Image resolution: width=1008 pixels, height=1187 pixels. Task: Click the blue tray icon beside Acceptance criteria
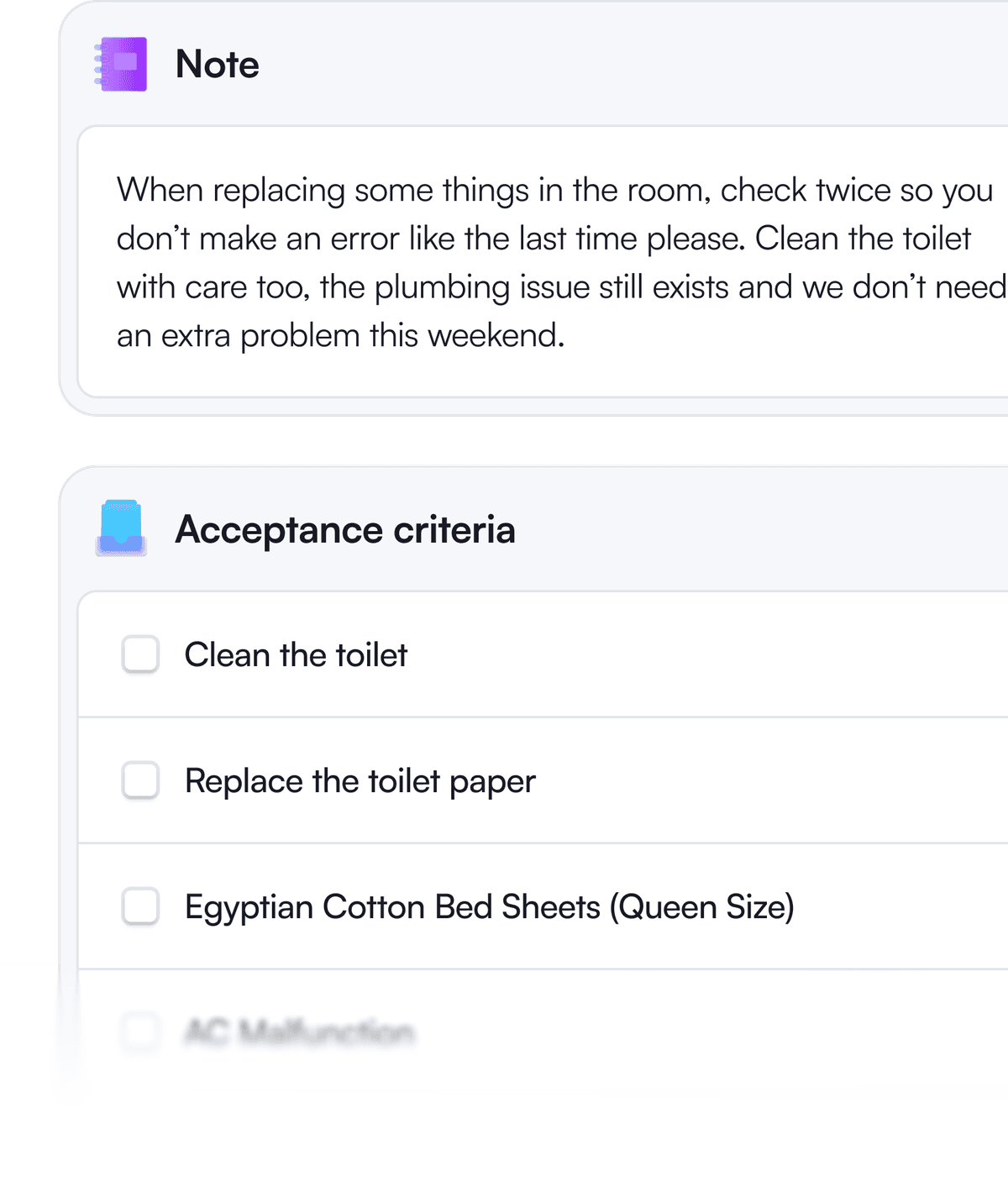[122, 529]
